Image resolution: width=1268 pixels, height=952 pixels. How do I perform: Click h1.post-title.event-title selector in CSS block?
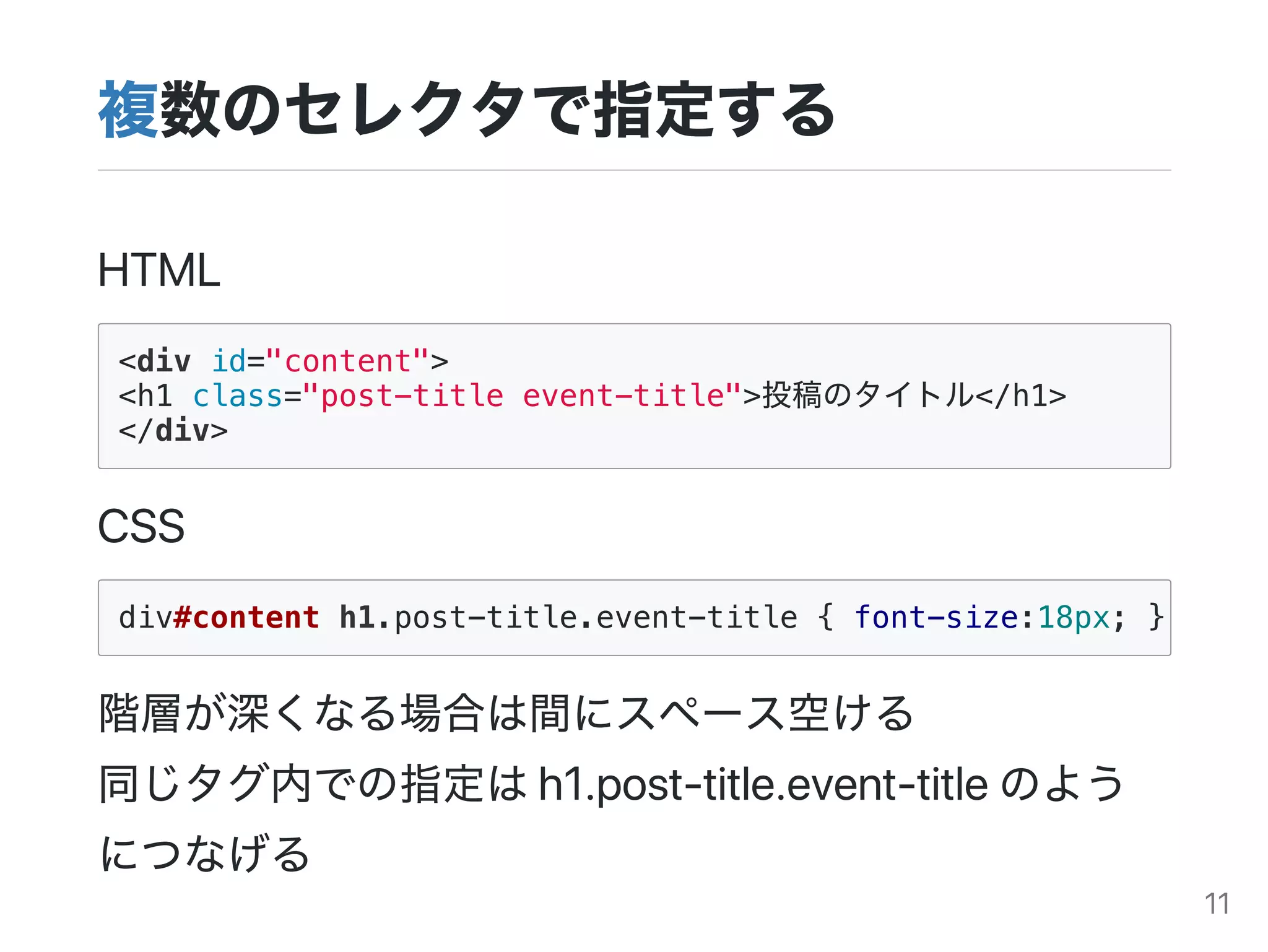tap(568, 617)
